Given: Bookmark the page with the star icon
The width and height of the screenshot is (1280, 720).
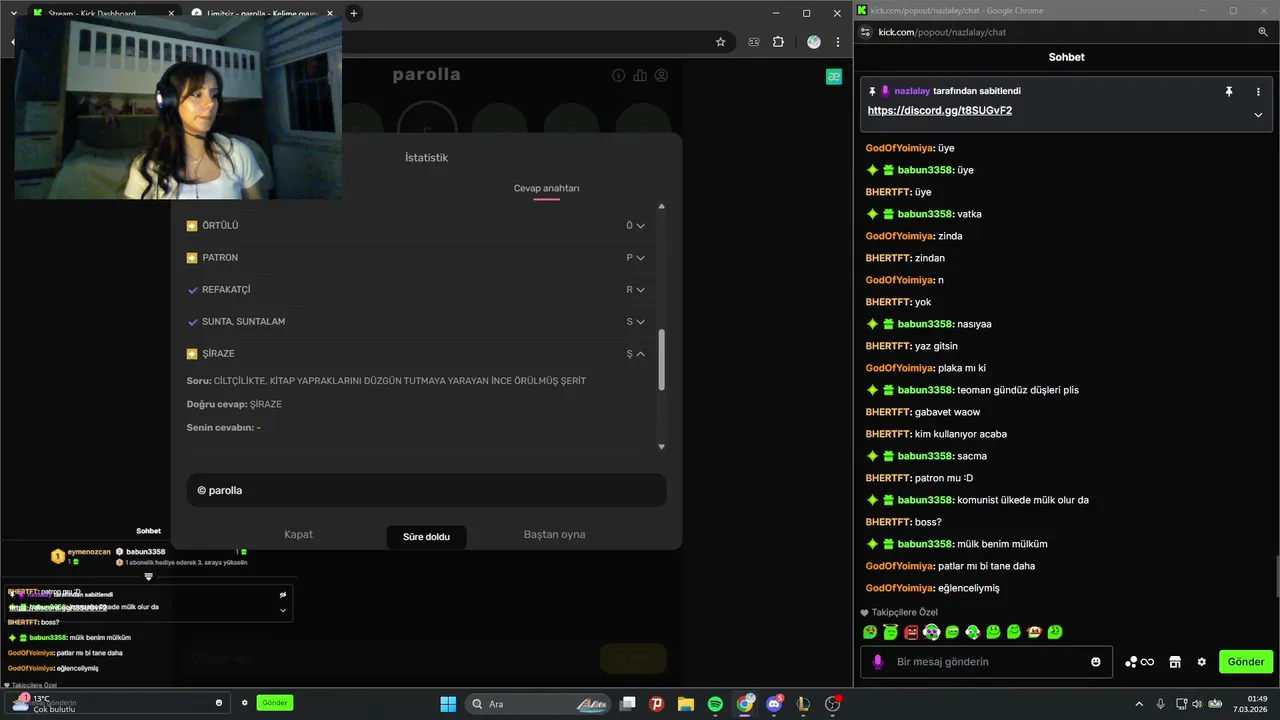Looking at the screenshot, I should pyautogui.click(x=720, y=42).
